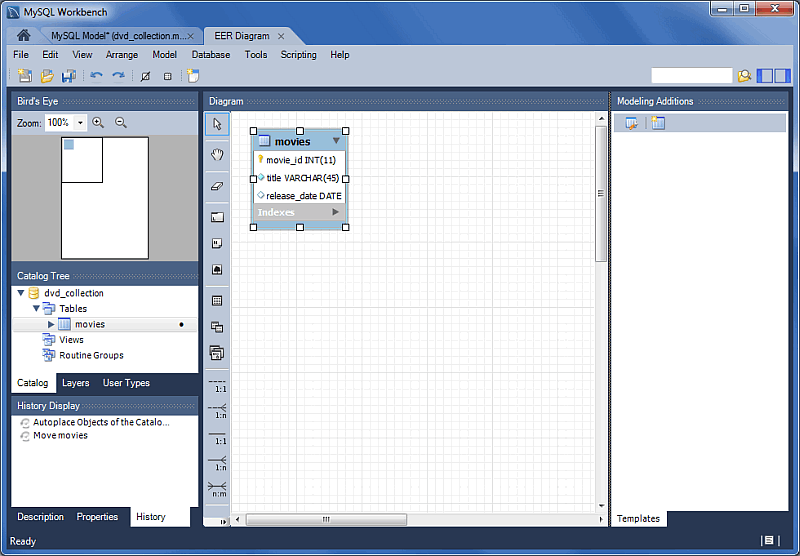Toggle the left sidebar visibility
Viewport: 800px width, 556px height.
(765, 76)
